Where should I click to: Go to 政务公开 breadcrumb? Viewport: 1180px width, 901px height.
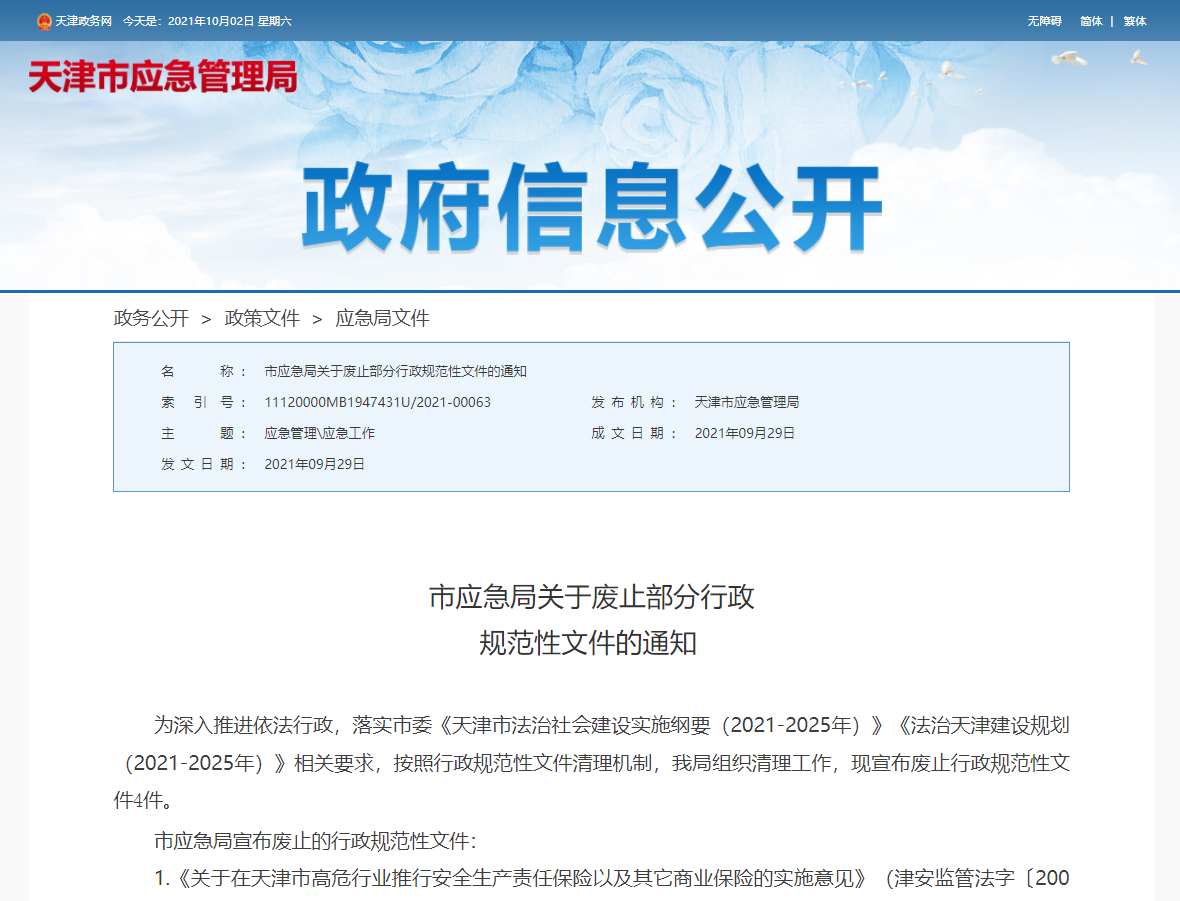click(x=151, y=319)
